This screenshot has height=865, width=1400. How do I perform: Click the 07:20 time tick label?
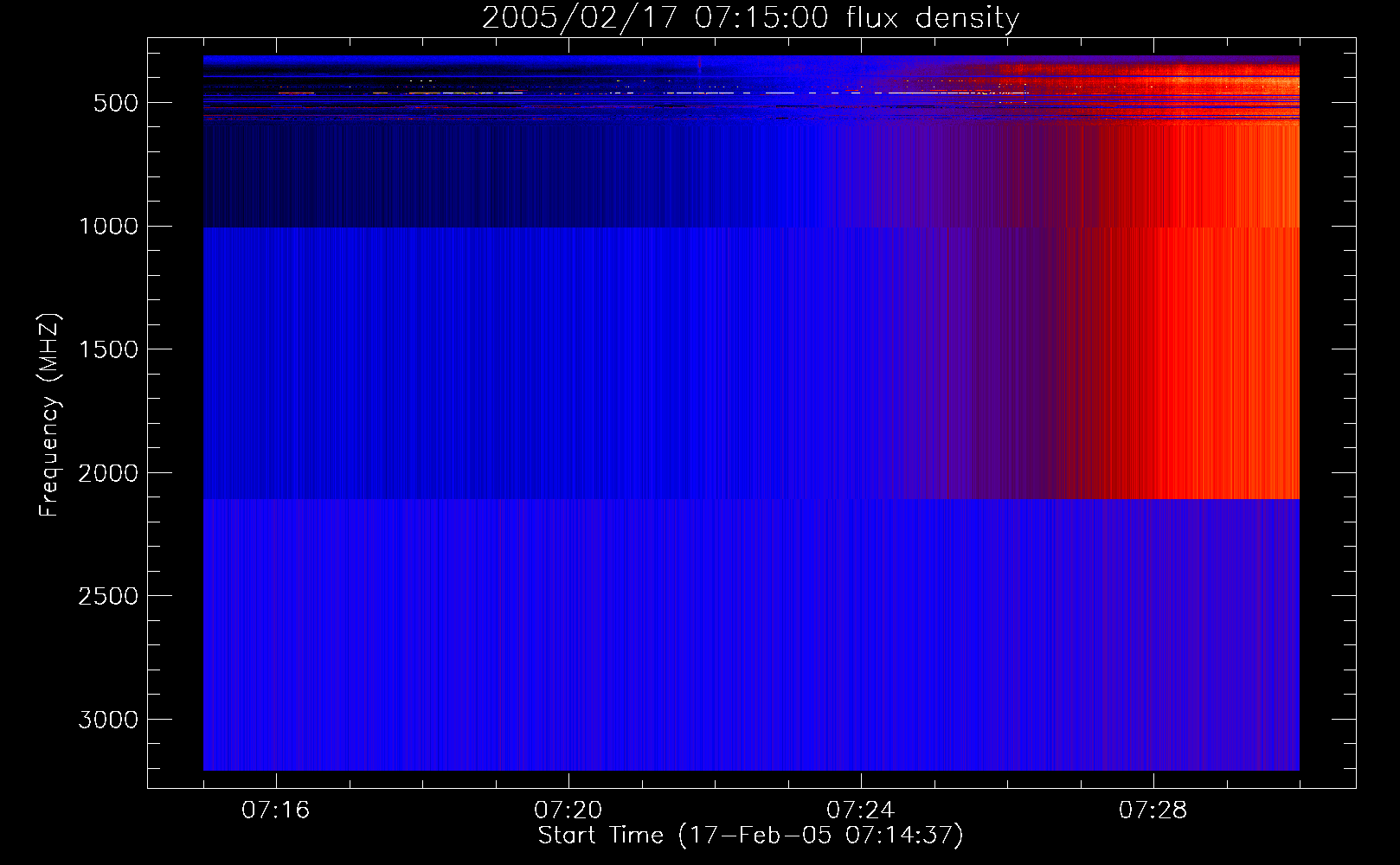tap(568, 811)
